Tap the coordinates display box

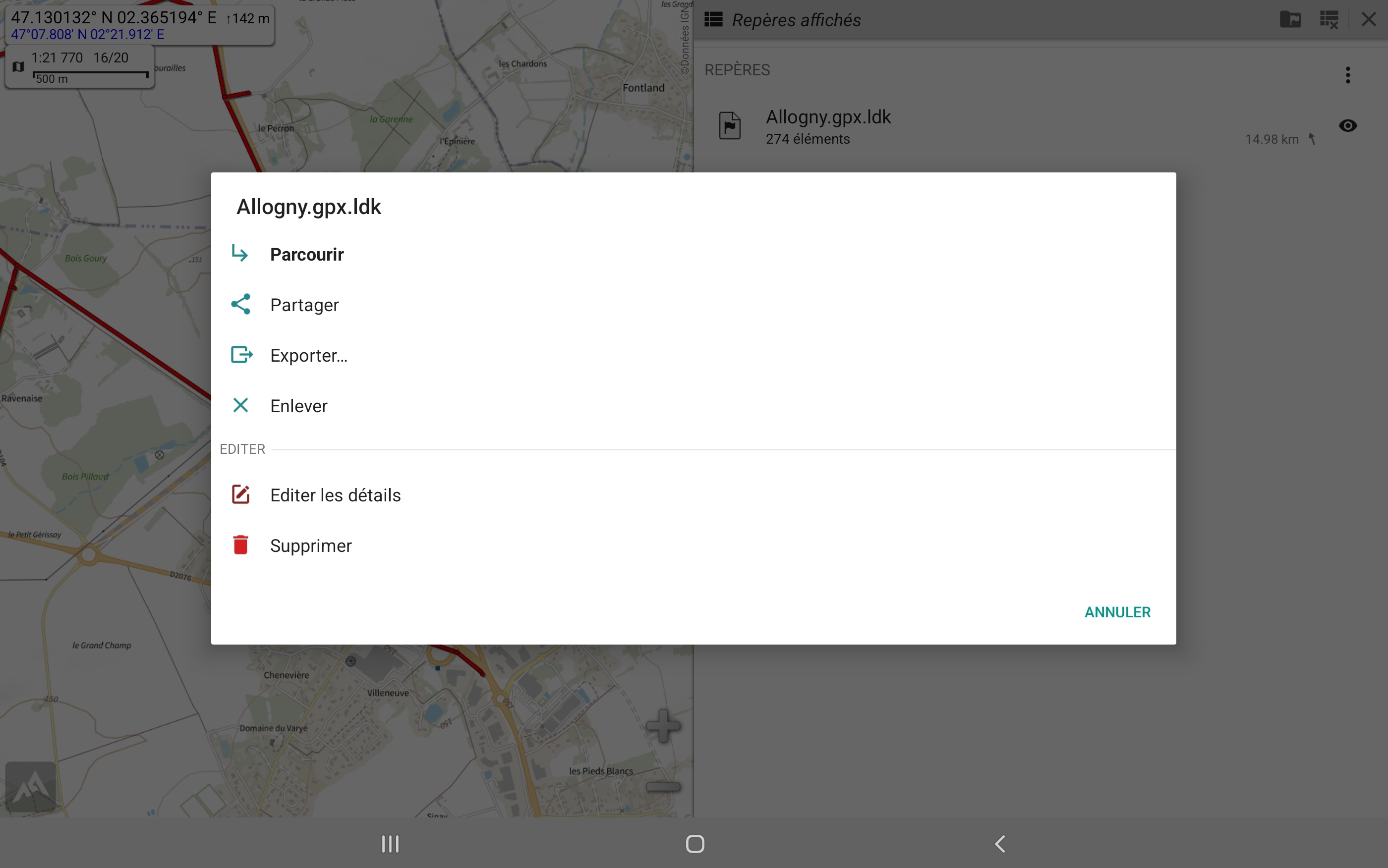(x=140, y=25)
